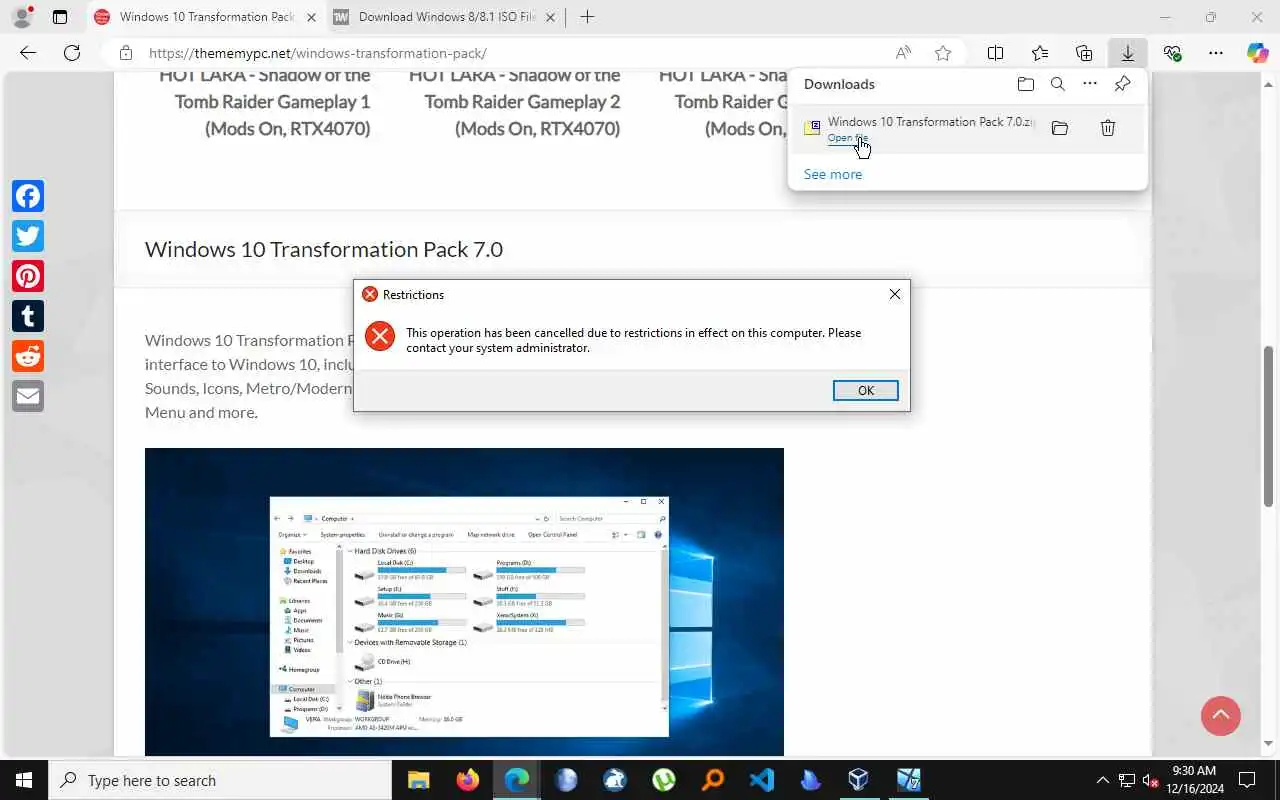Click the browser profile avatar icon
This screenshot has width=1280, height=800.
(21, 17)
